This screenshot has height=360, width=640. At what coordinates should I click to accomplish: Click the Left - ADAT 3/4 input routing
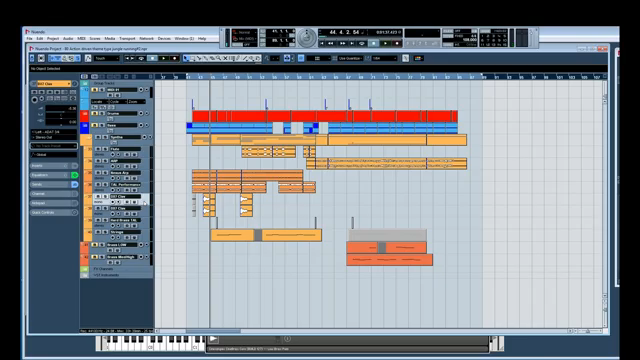click(x=53, y=132)
